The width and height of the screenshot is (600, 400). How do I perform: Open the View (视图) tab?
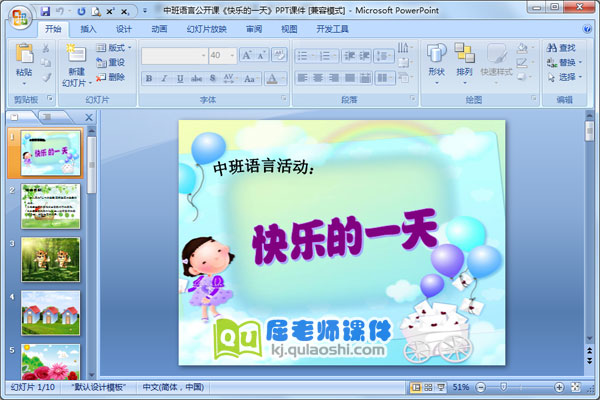[289, 29]
